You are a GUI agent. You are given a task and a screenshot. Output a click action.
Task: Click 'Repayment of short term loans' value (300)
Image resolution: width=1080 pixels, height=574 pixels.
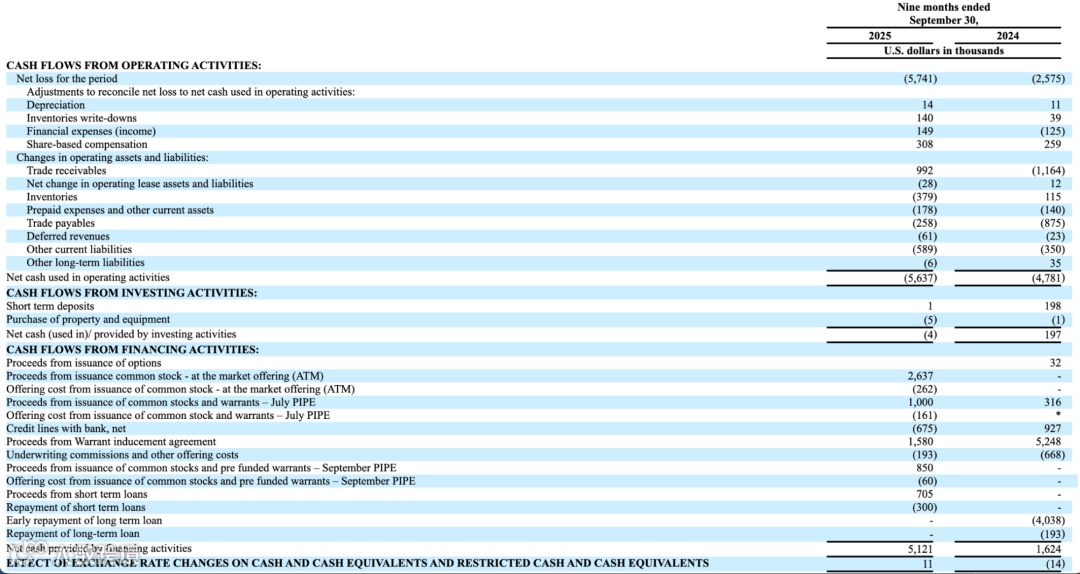(922, 506)
